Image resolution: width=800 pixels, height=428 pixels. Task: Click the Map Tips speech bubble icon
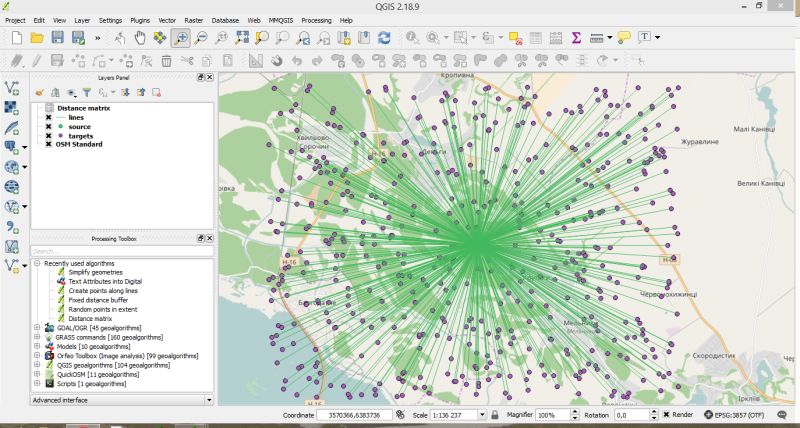tap(623, 37)
